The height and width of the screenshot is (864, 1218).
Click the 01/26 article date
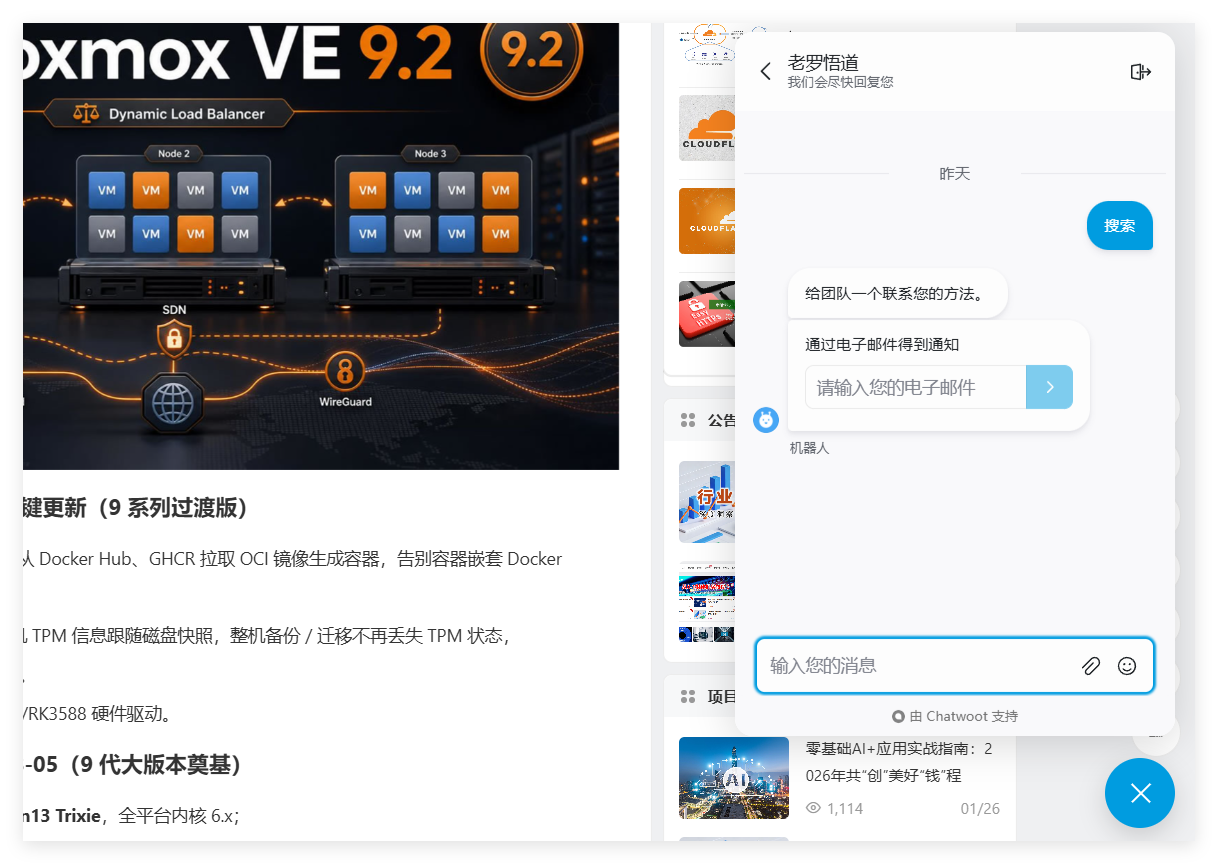(980, 809)
